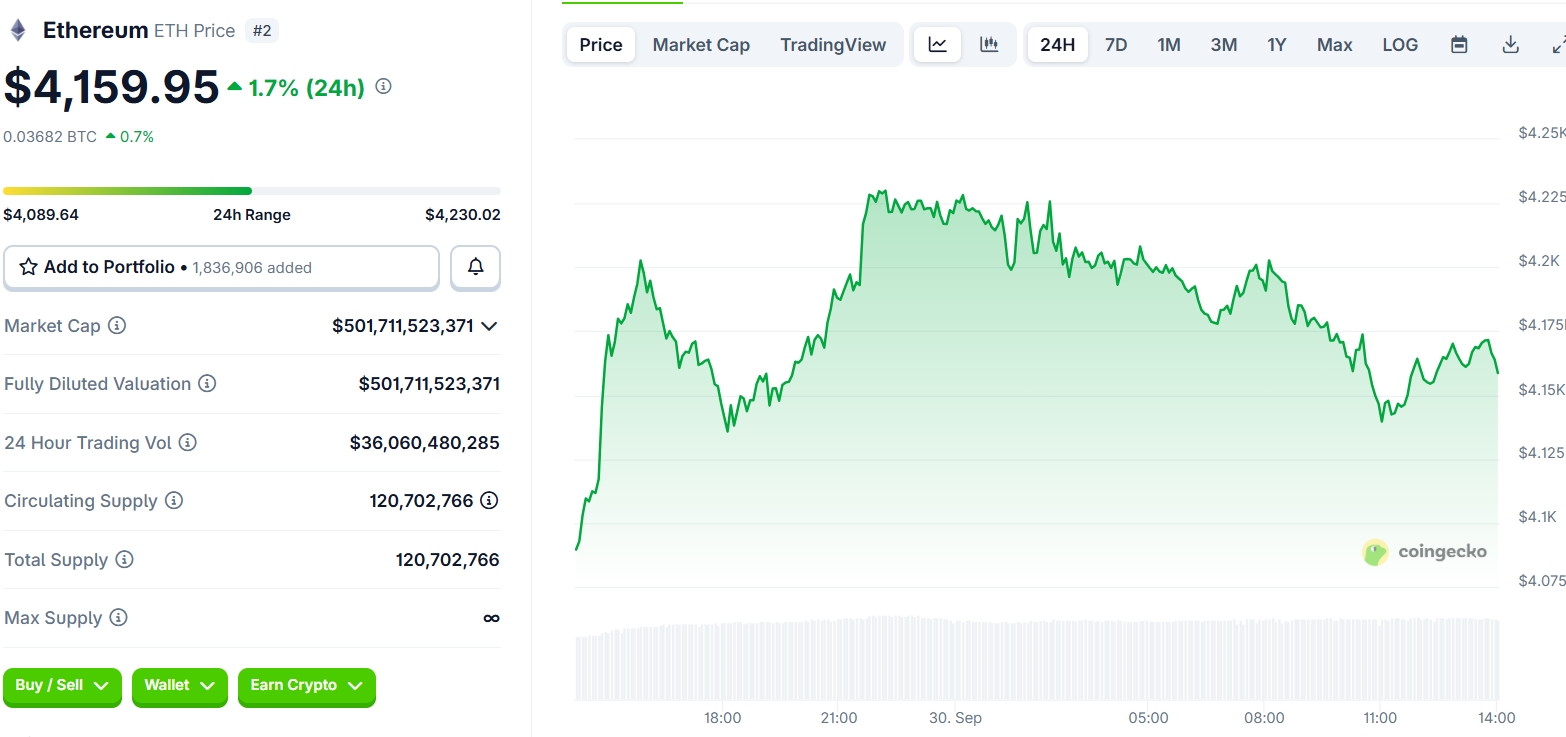The width and height of the screenshot is (1566, 737).
Task: Click the price alert bell icon
Action: coord(476,267)
